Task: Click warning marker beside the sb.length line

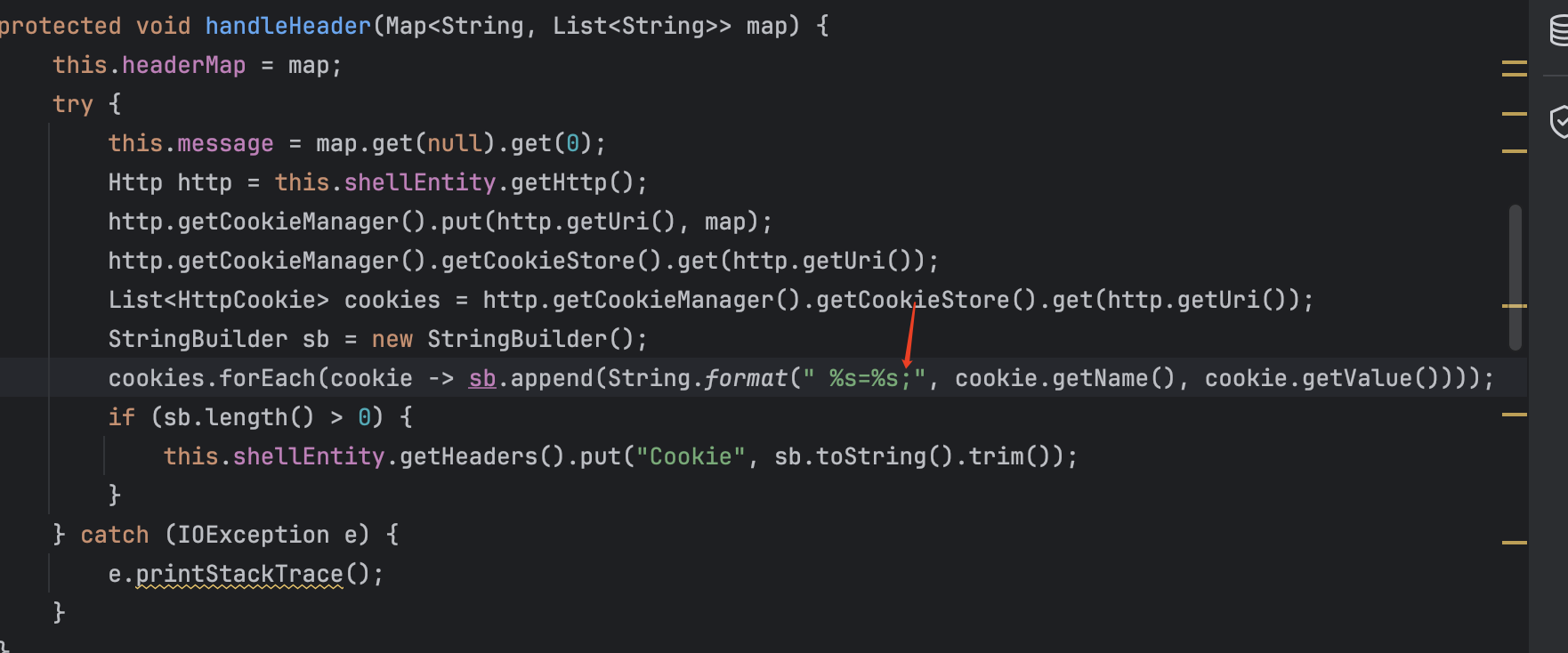Action: (x=1514, y=415)
